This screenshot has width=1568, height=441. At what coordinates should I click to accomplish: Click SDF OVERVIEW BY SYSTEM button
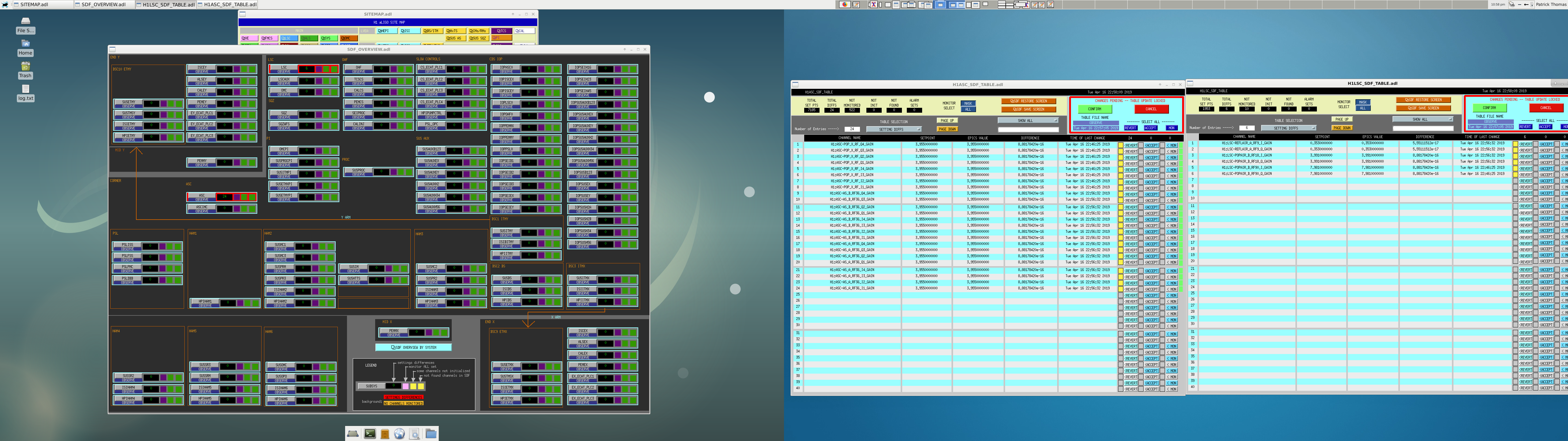pos(413,347)
